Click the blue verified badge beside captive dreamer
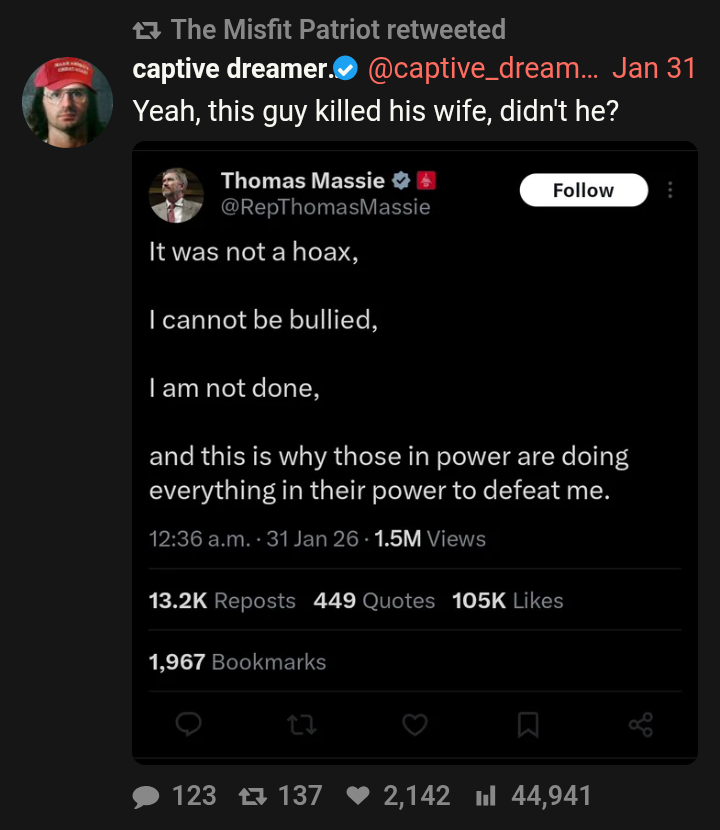The width and height of the screenshot is (720, 830). coord(346,69)
